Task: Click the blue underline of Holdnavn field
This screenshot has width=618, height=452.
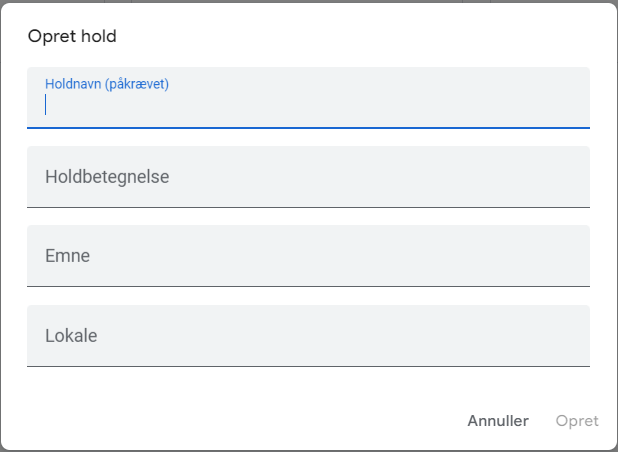Action: 308,128
